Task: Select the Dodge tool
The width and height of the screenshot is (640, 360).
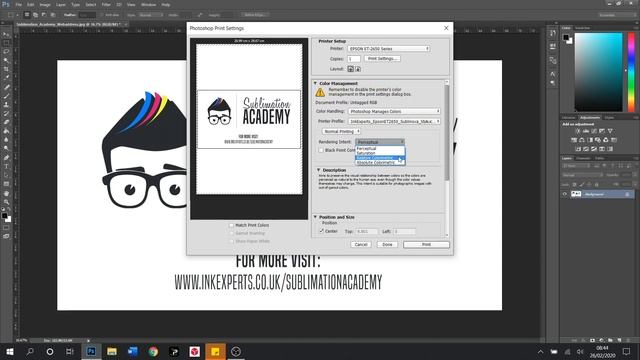Action: click(x=6, y=149)
